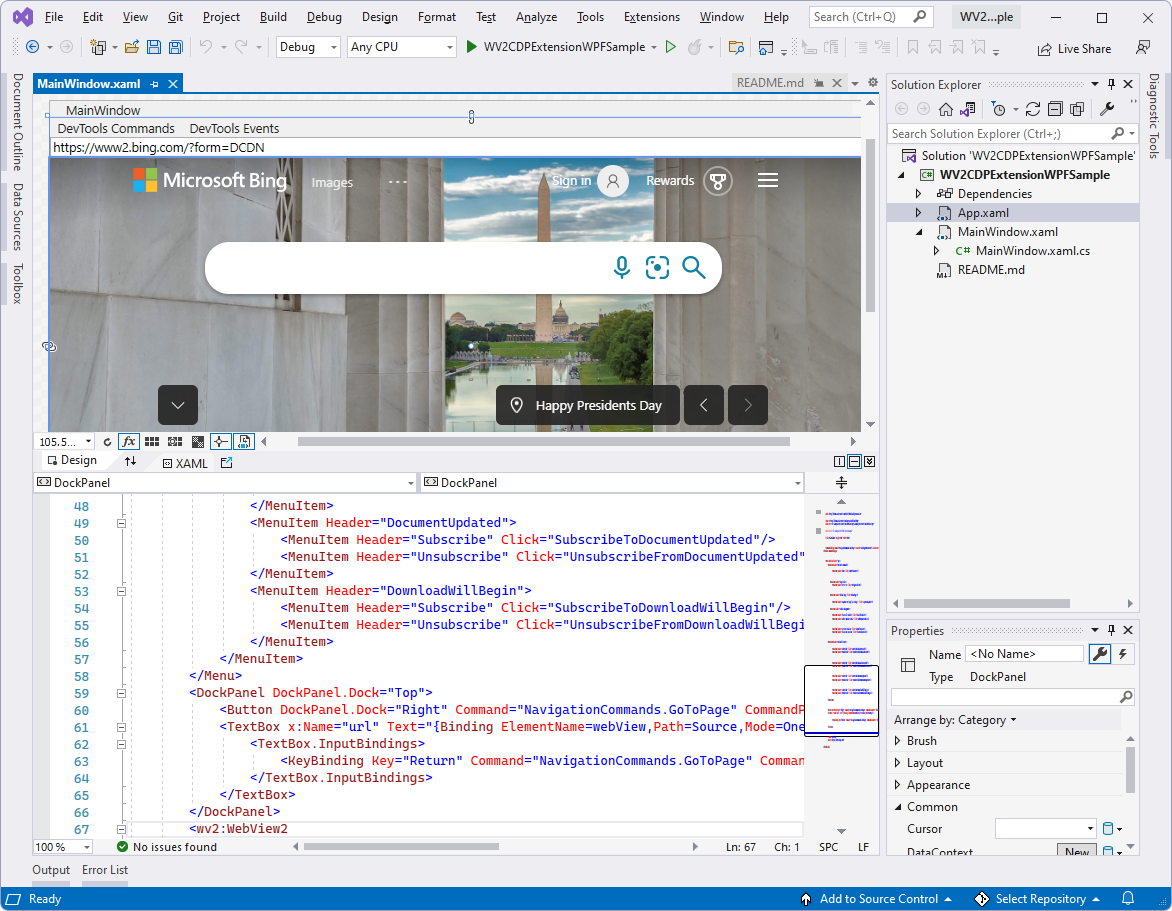
Task: Click the Refresh icon in Solution Explorer
Action: pyautogui.click(x=1033, y=109)
